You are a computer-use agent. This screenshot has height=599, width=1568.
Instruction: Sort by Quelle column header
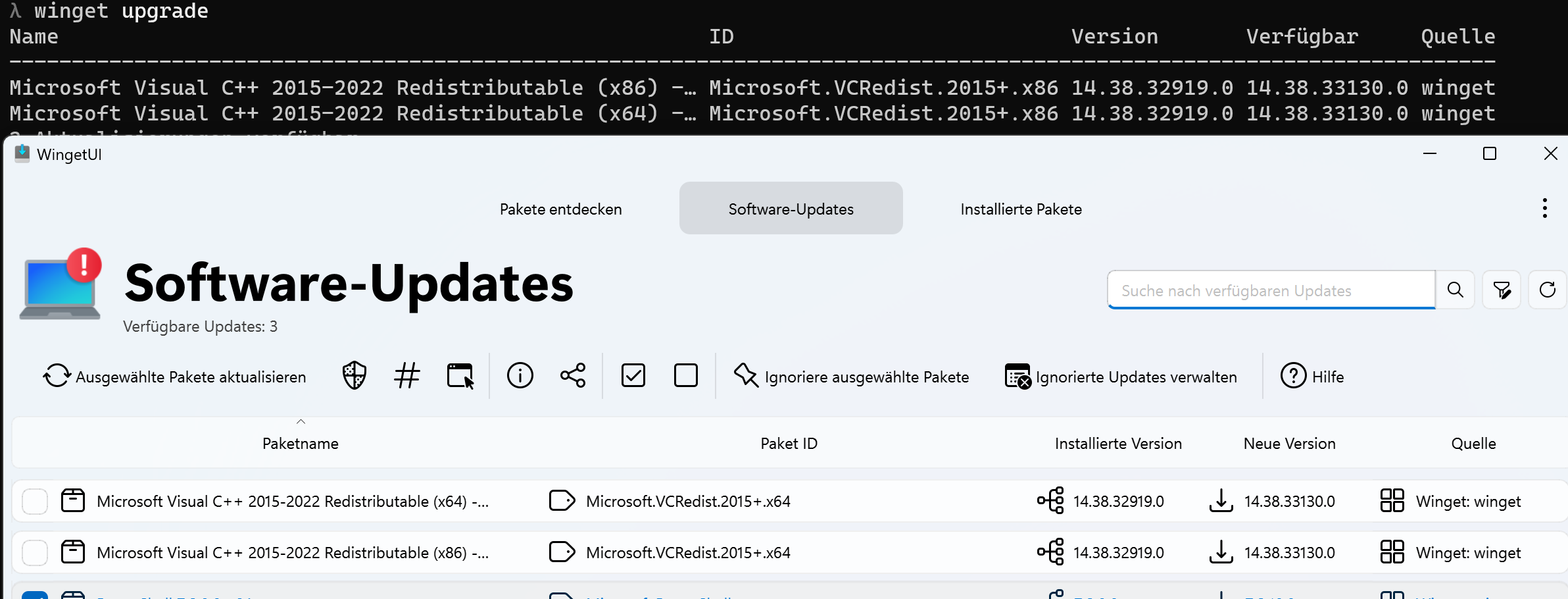1473,443
